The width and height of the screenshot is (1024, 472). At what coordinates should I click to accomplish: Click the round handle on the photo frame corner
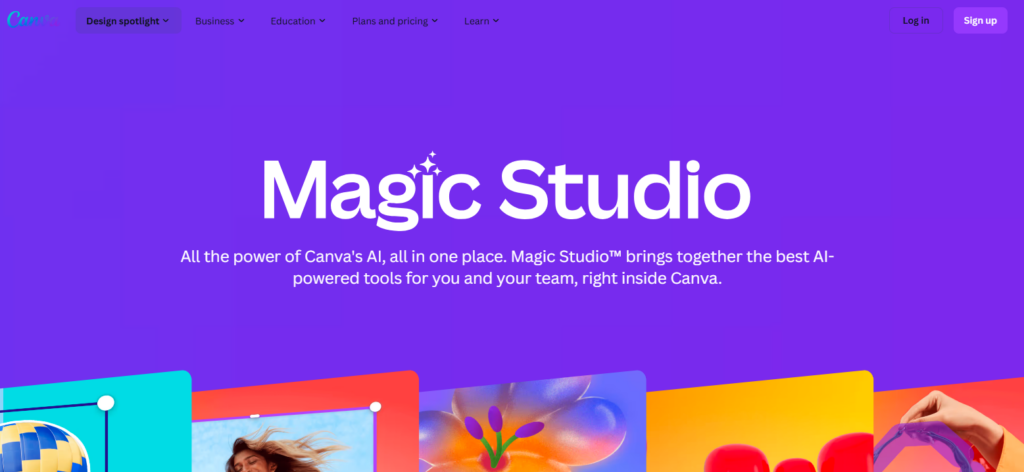point(375,407)
